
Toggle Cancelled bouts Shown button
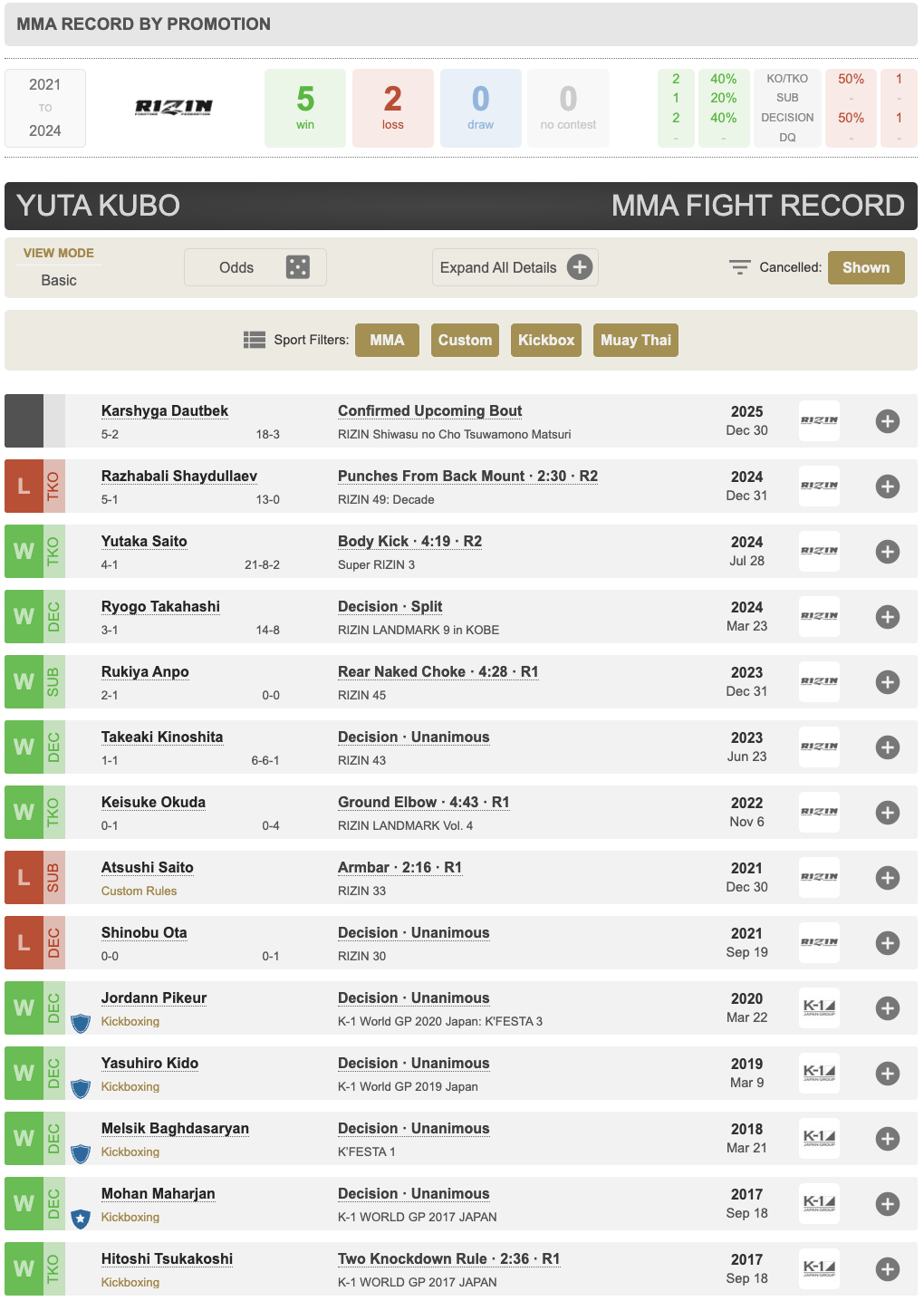[x=865, y=267]
